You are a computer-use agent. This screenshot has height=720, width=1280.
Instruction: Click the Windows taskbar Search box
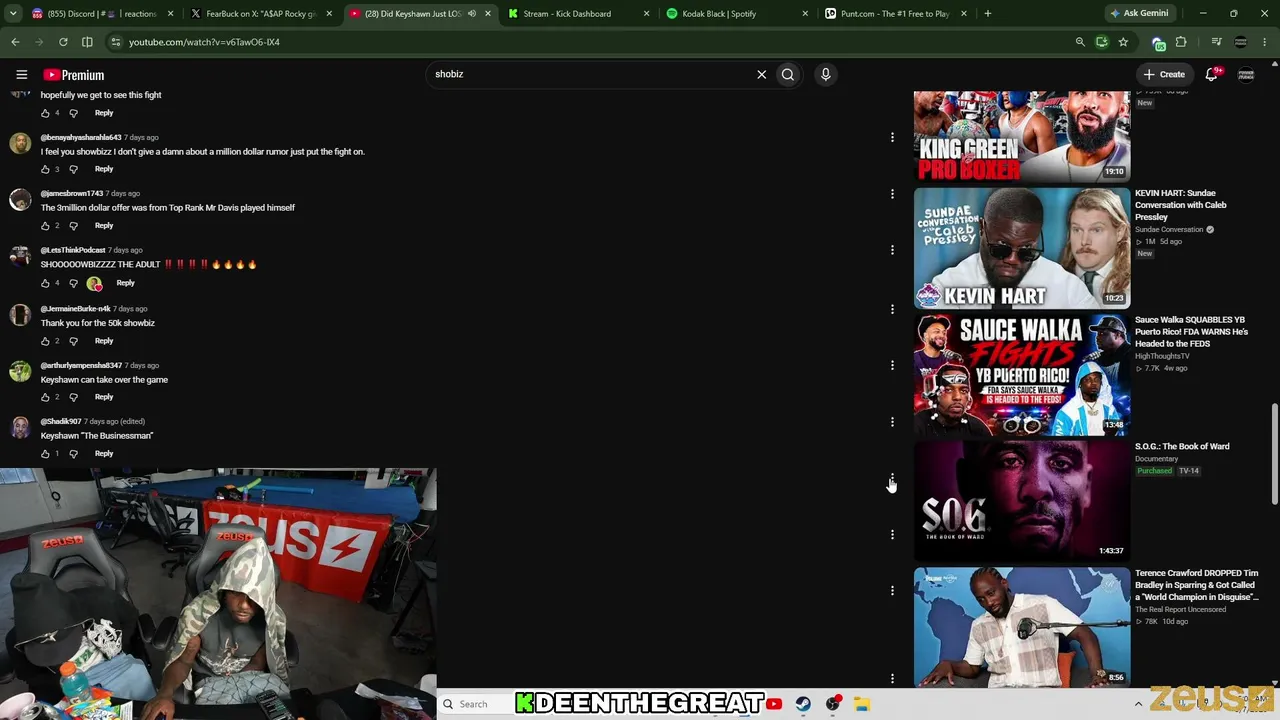pos(475,704)
